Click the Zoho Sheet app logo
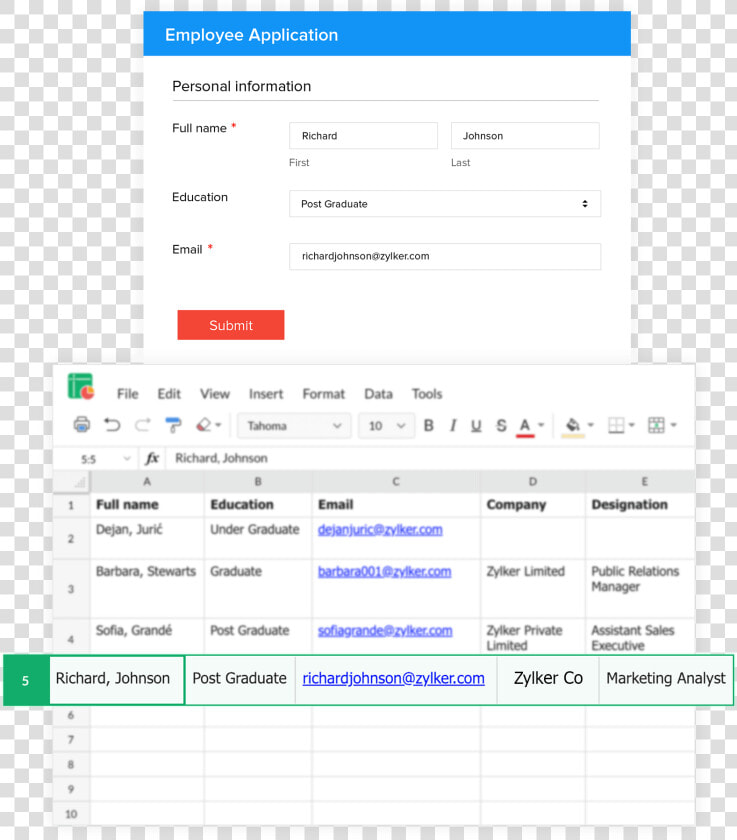Viewport: 737px width, 840px height. click(81, 386)
